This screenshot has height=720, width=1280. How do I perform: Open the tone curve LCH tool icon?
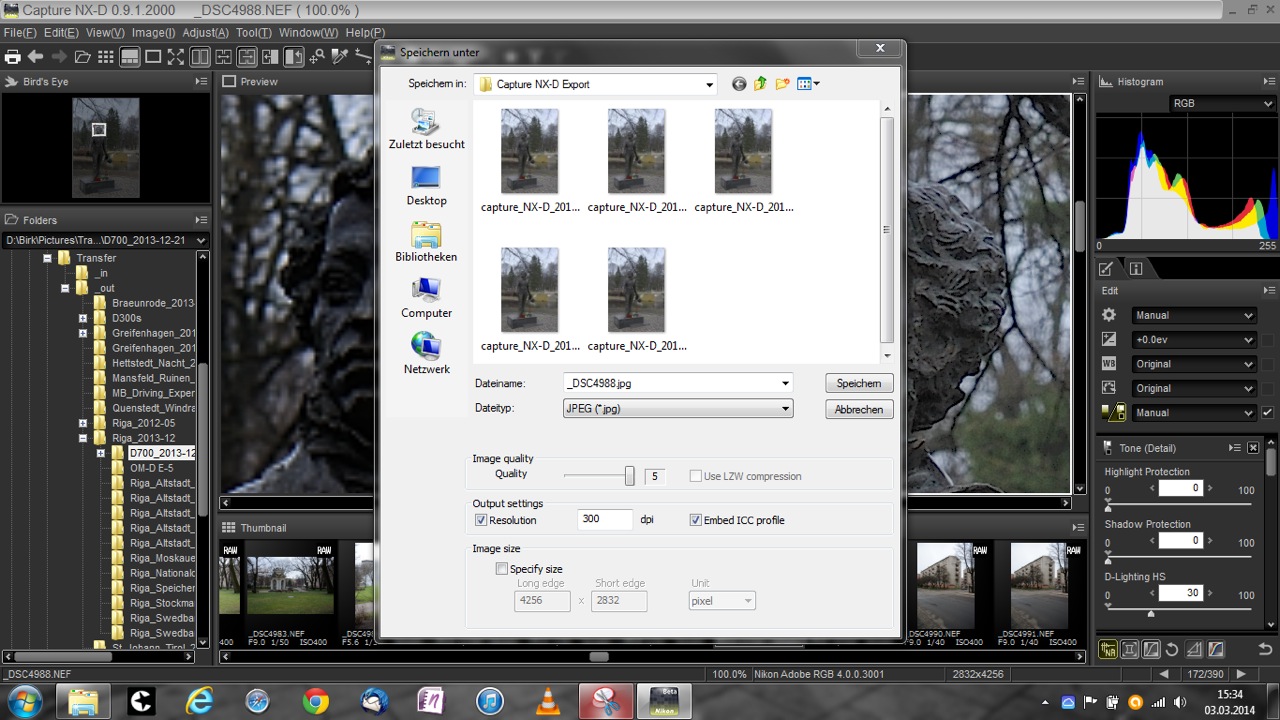[x=1151, y=649]
